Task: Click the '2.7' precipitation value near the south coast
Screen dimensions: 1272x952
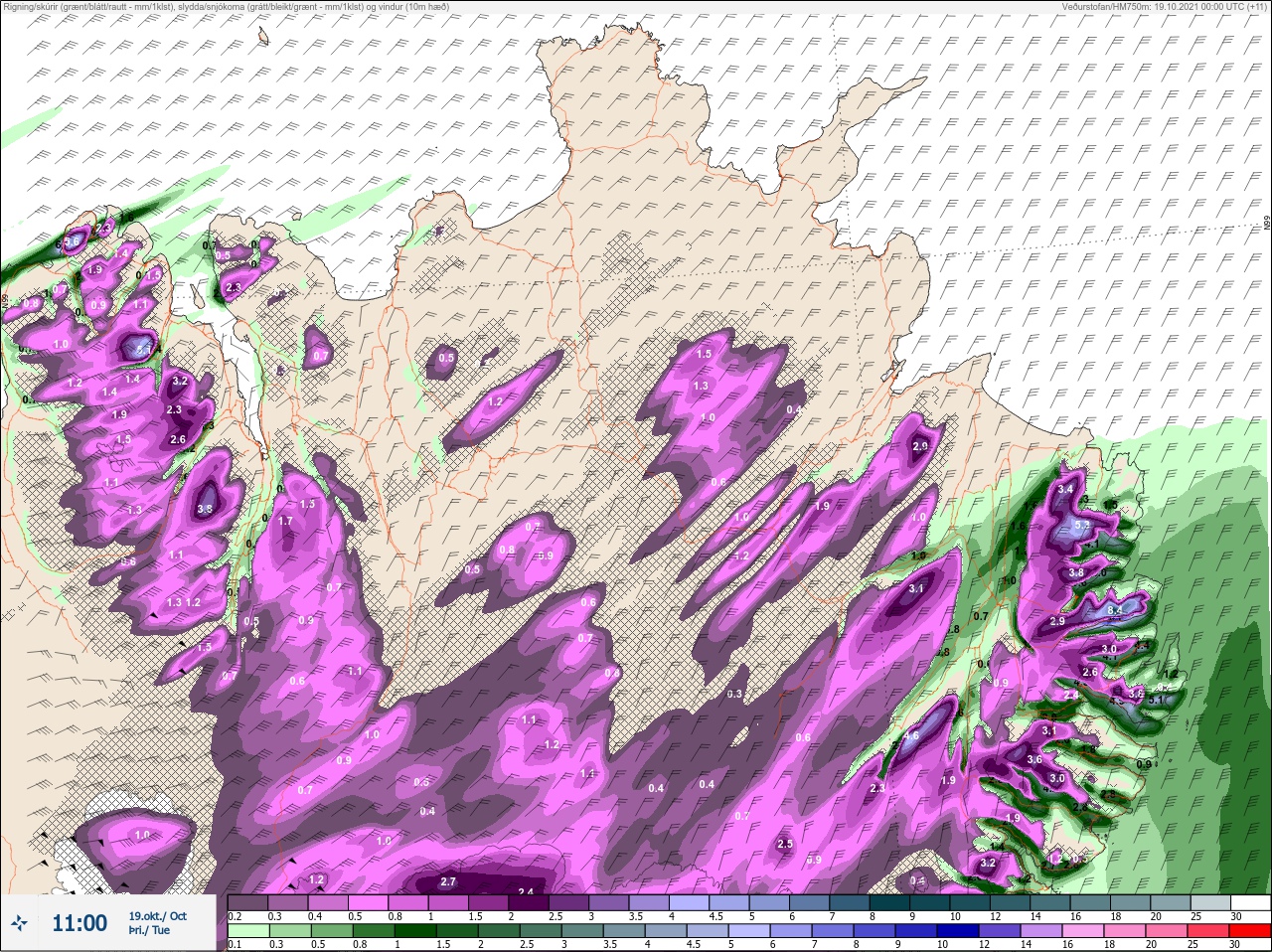Action: 447,881
